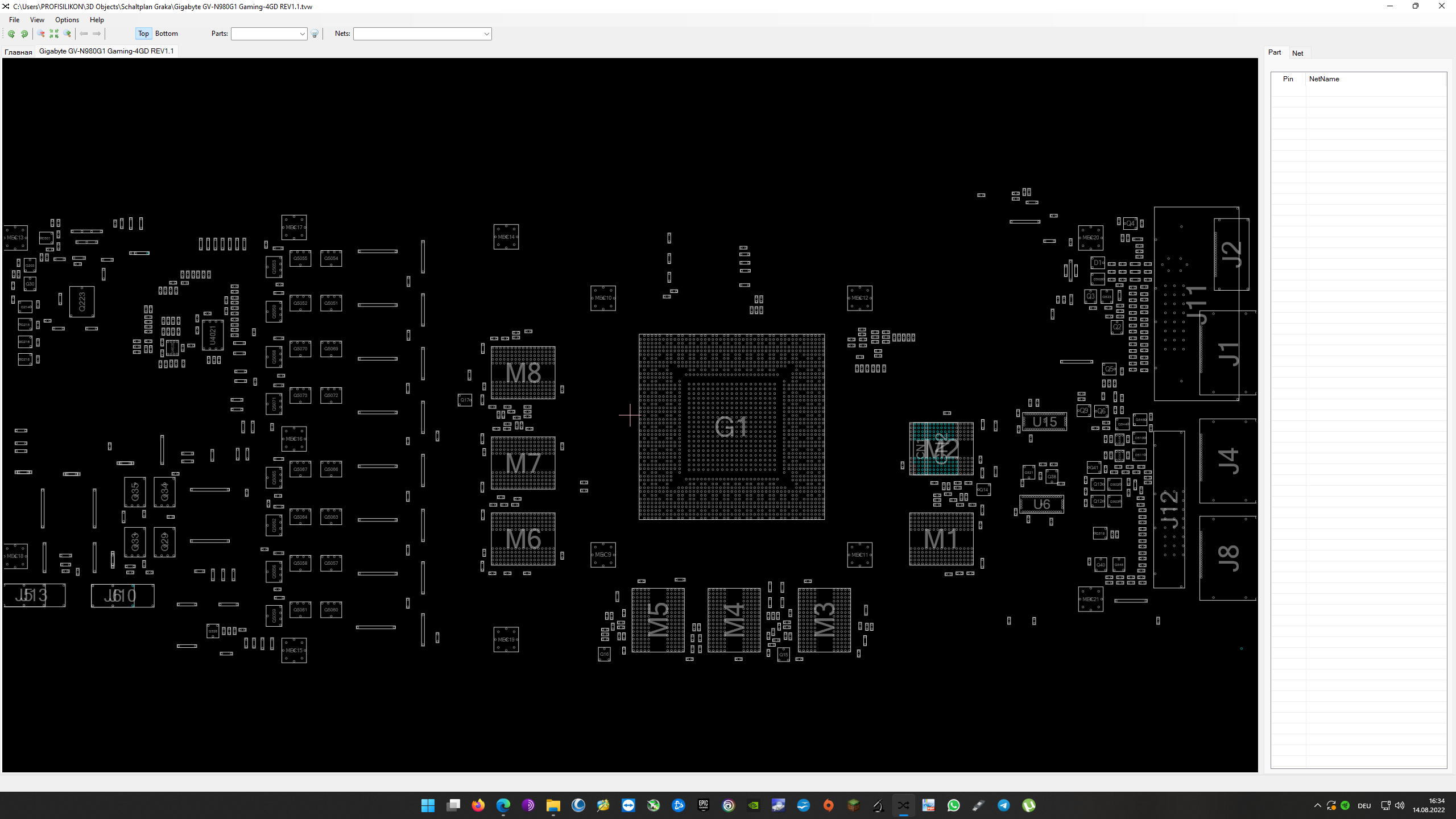
Task: Go forward with the right arrow
Action: tap(97, 34)
